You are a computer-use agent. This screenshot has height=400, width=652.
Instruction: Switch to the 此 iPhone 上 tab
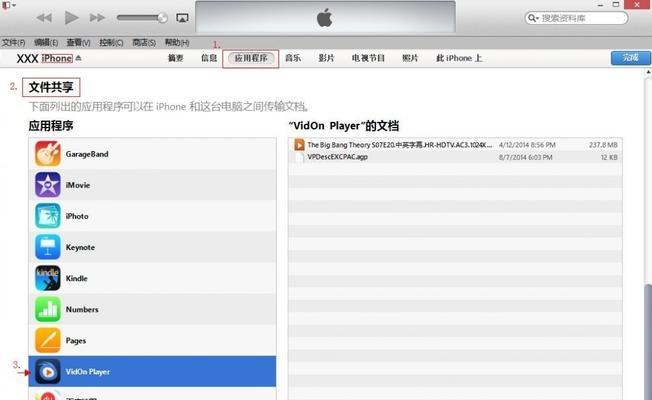[459, 58]
